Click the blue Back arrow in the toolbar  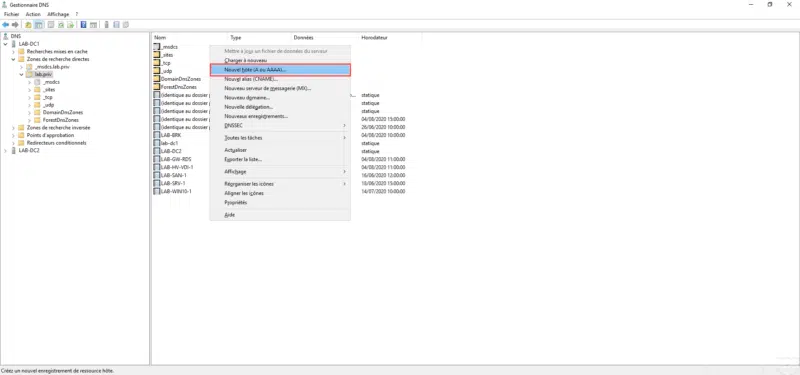click(x=5, y=24)
